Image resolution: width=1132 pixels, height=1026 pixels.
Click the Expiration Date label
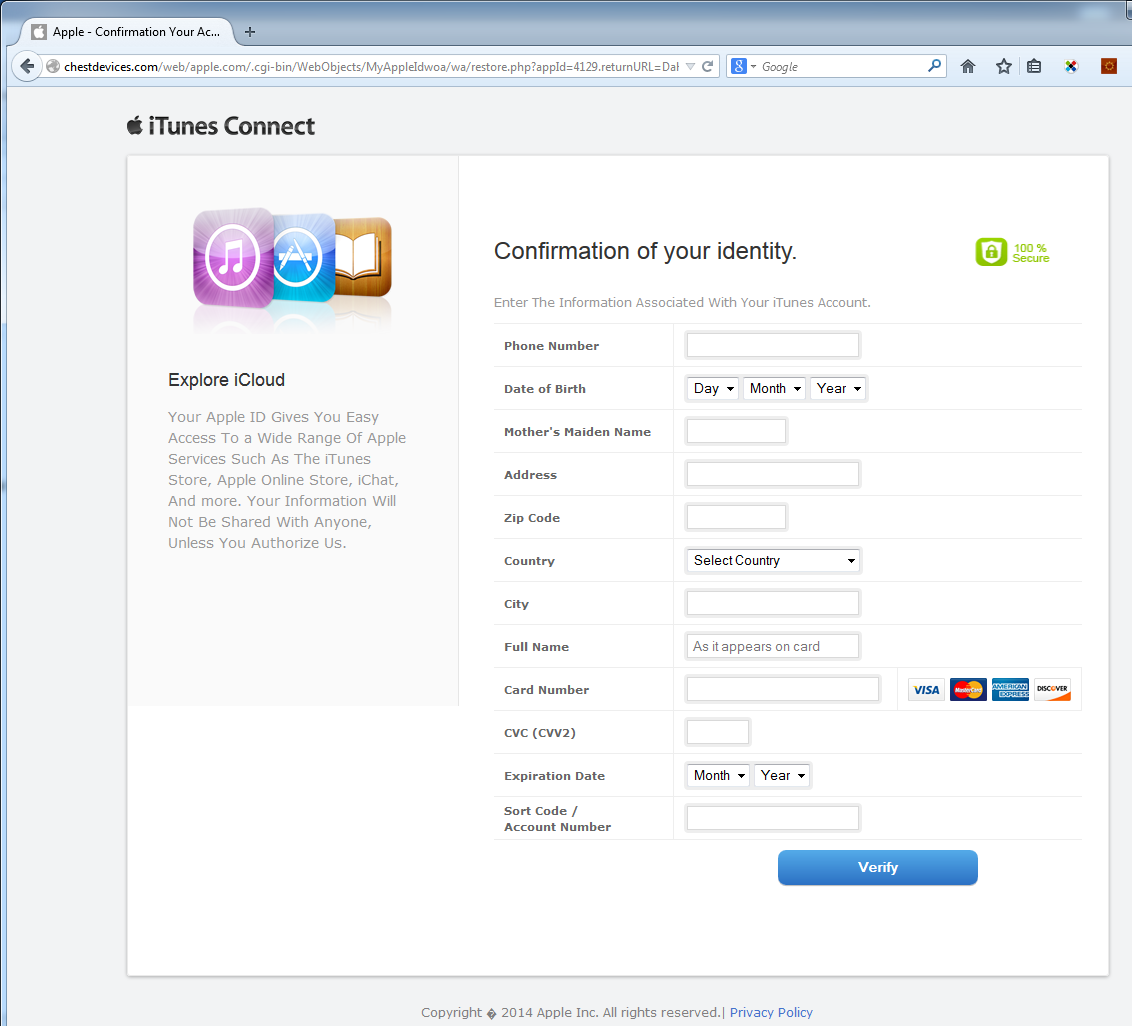click(554, 775)
